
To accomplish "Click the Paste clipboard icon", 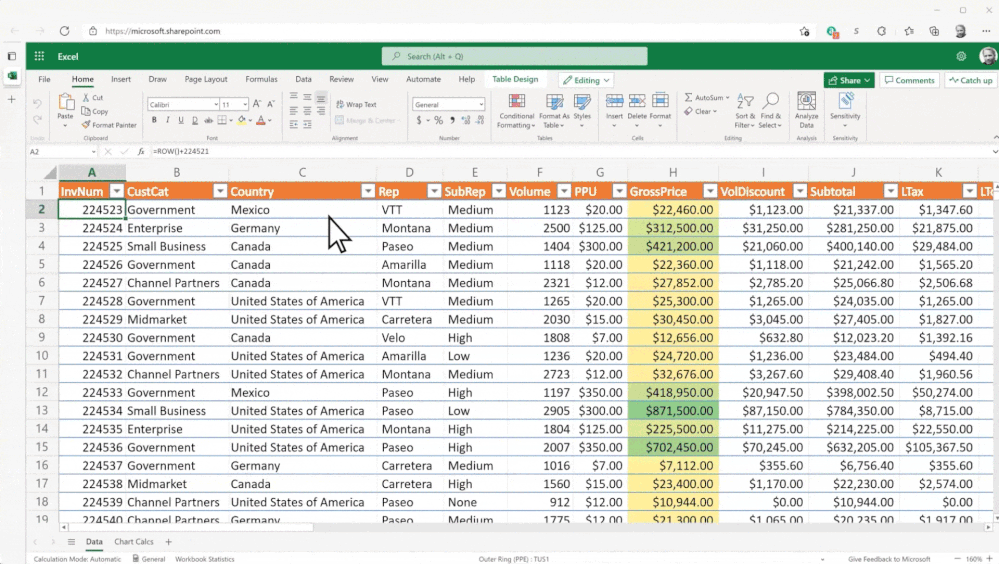I will [x=65, y=102].
